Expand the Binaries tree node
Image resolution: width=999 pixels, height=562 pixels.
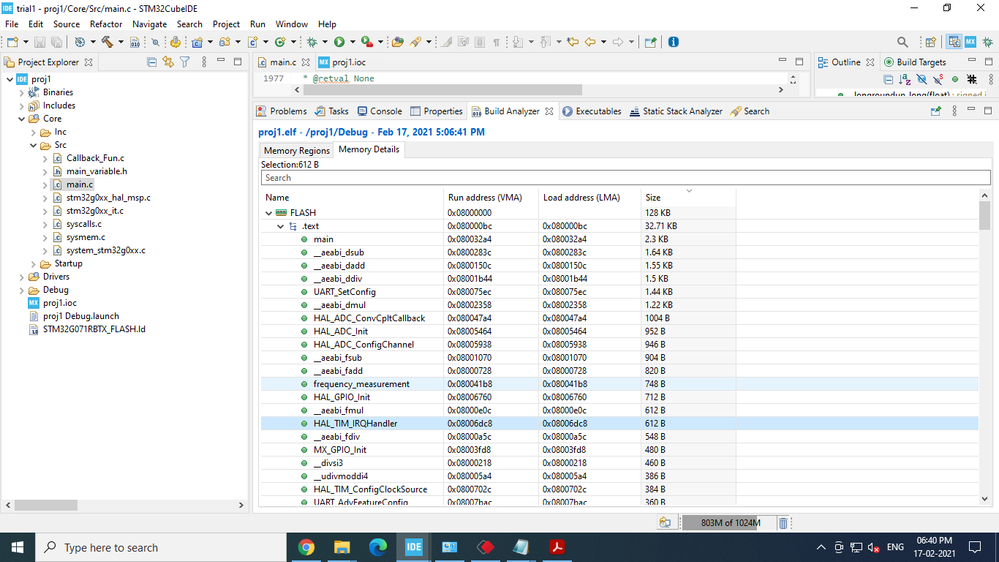point(22,92)
